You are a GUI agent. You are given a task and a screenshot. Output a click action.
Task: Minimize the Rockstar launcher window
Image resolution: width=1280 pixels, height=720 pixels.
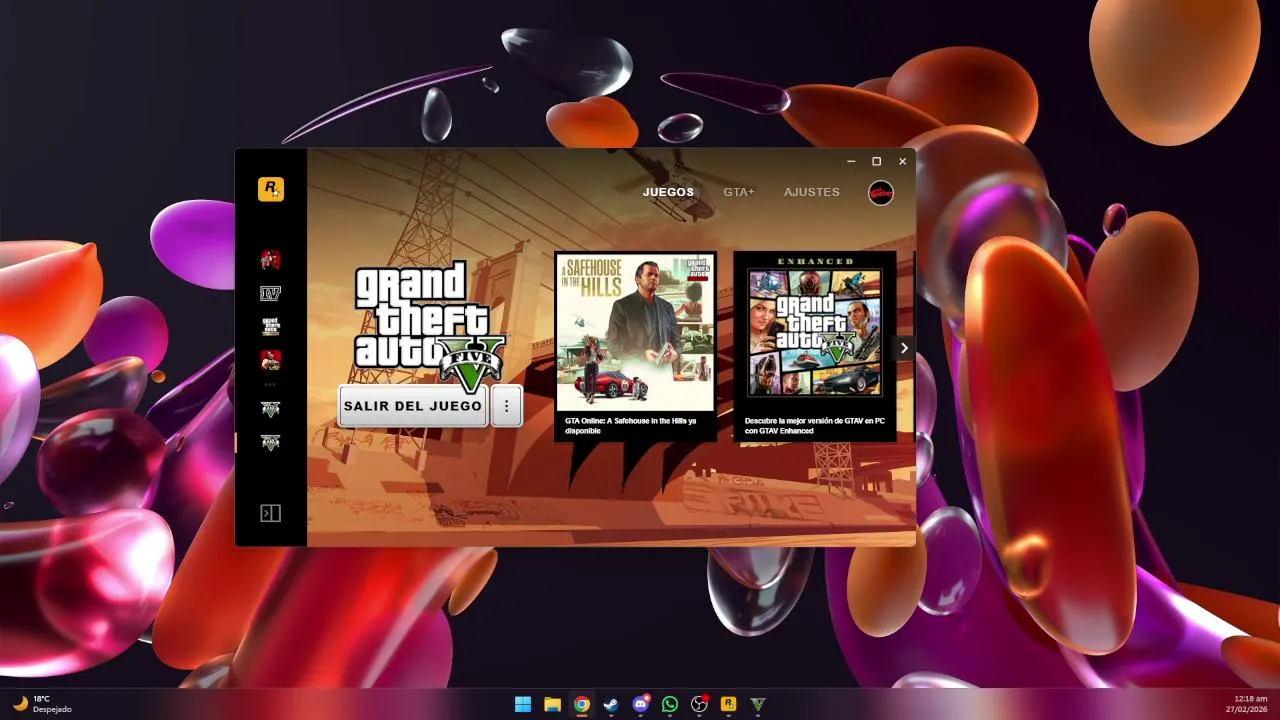coord(851,161)
